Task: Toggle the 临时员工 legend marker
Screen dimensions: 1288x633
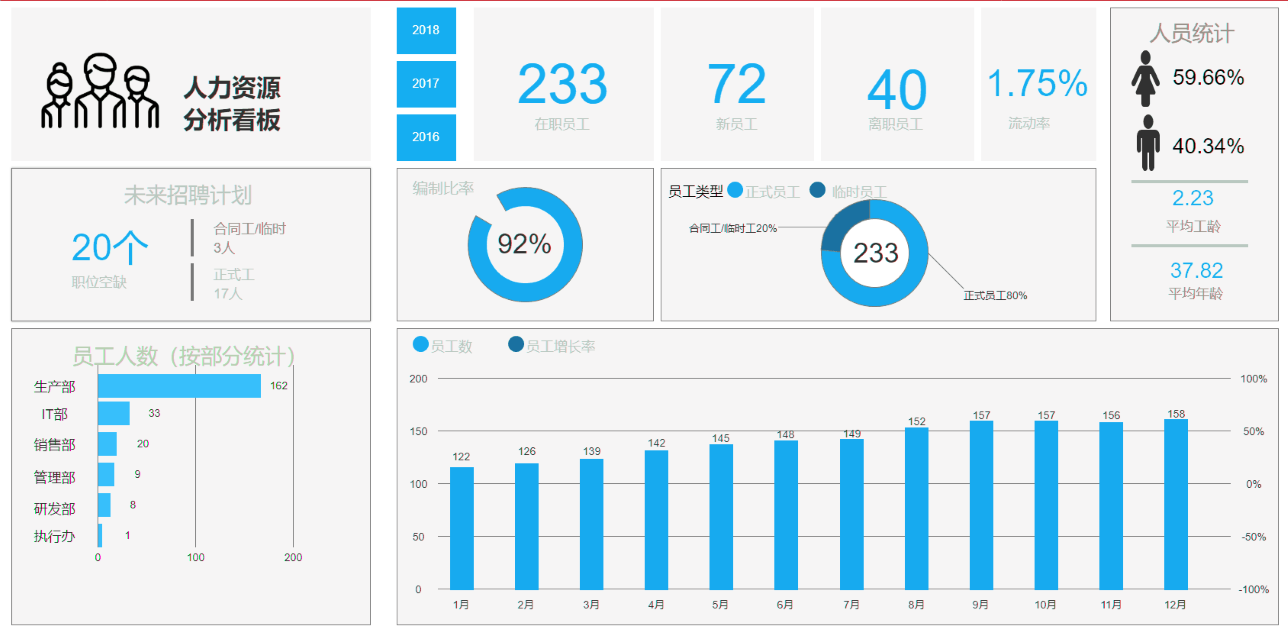Action: (817, 190)
